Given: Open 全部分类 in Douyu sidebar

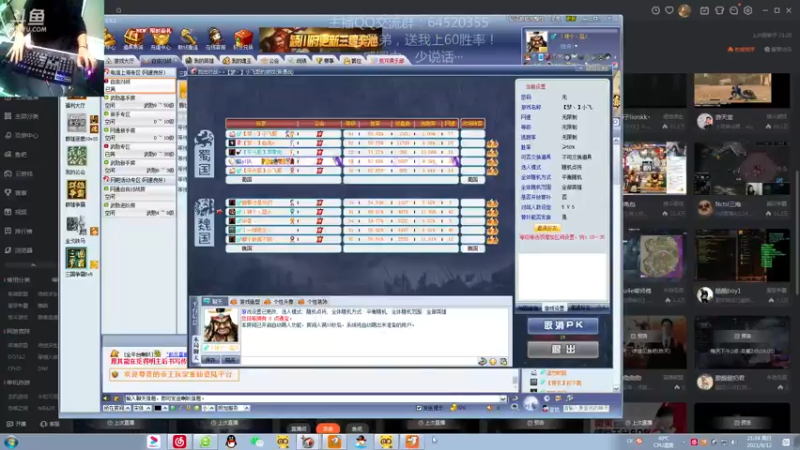Looking at the screenshot, I should point(22,116).
